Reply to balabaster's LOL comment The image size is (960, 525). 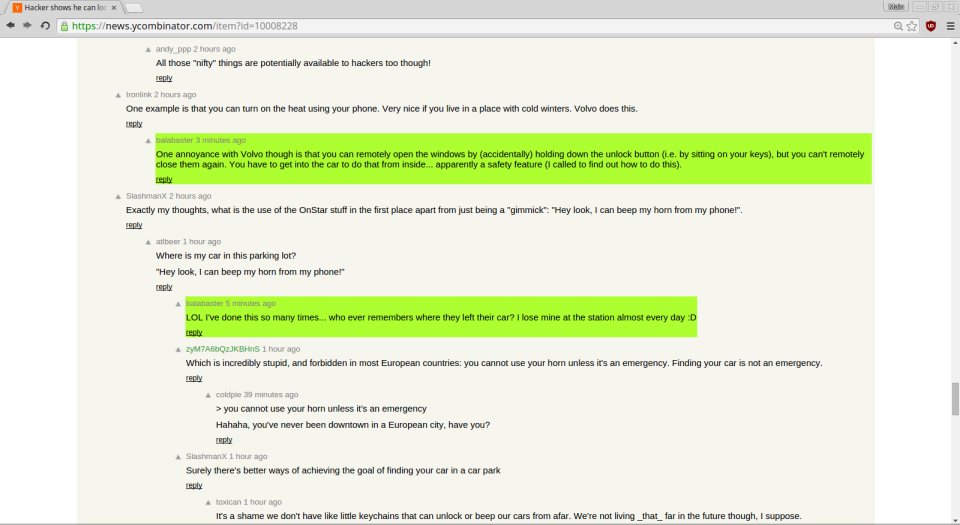tap(193, 332)
